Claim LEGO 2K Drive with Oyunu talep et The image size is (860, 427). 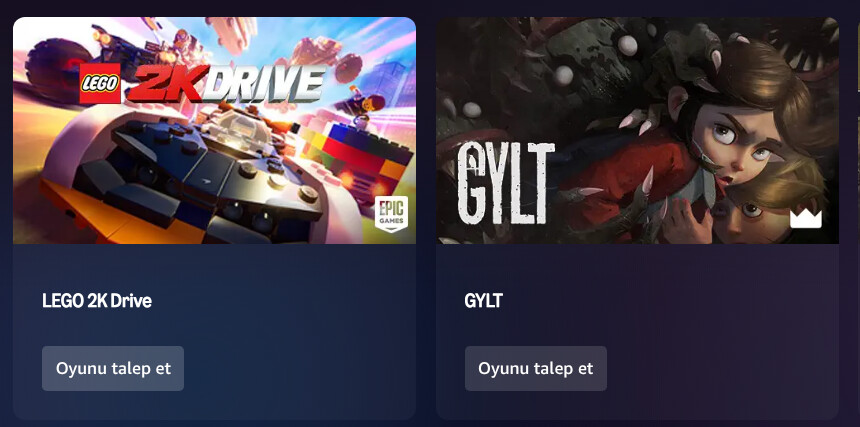click(113, 368)
